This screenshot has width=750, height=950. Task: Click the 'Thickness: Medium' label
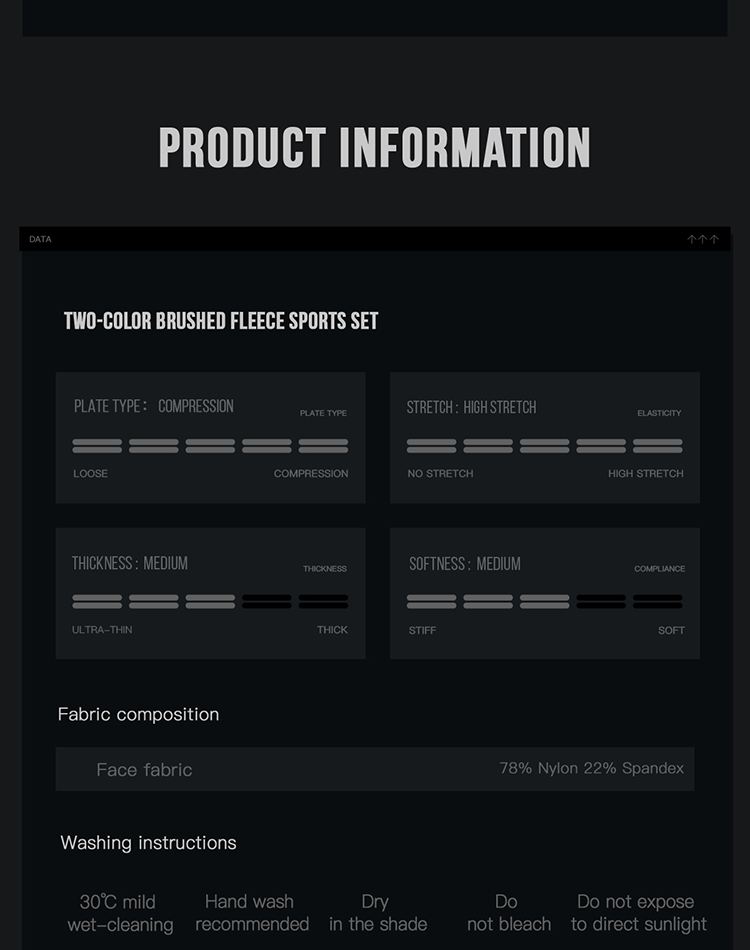tap(130, 563)
